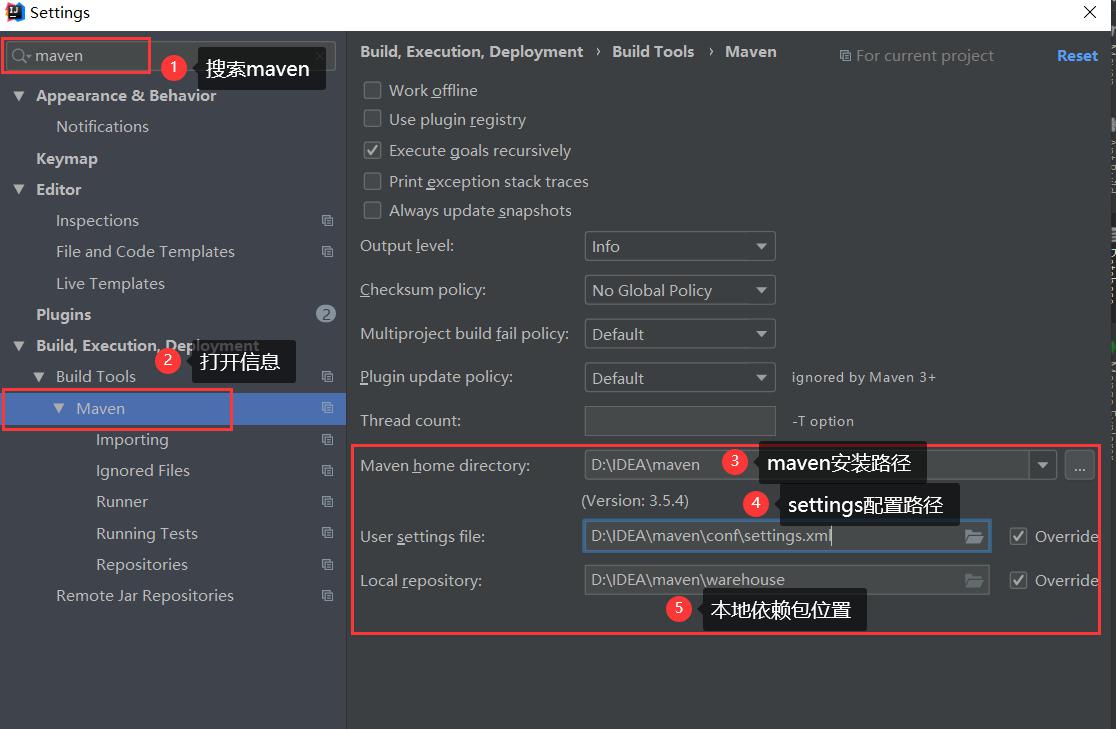The image size is (1116, 729).
Task: Collapse the Appearance & Behavior section
Action: pyautogui.click(x=19, y=95)
